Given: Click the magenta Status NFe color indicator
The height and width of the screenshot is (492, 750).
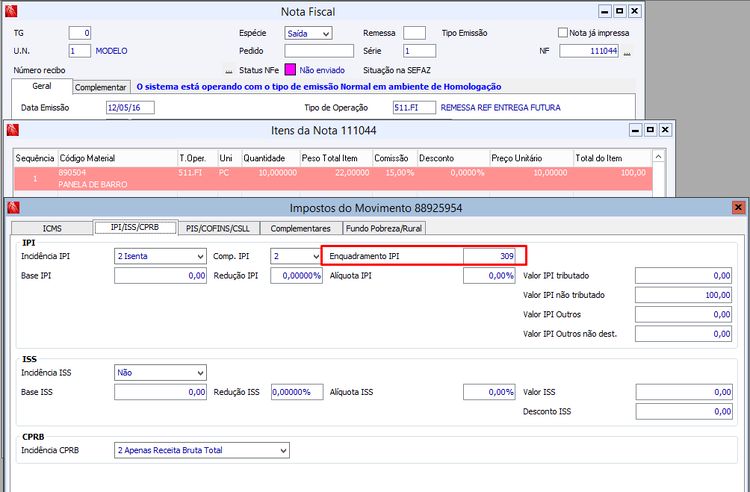Looking at the screenshot, I should (290, 70).
